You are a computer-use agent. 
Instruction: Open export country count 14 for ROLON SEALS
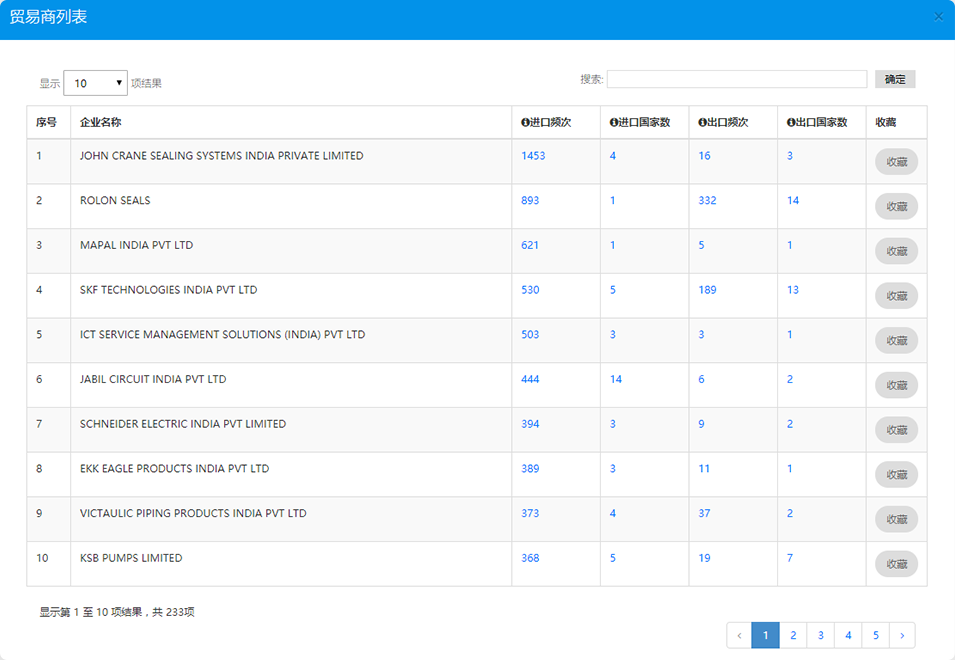point(792,200)
